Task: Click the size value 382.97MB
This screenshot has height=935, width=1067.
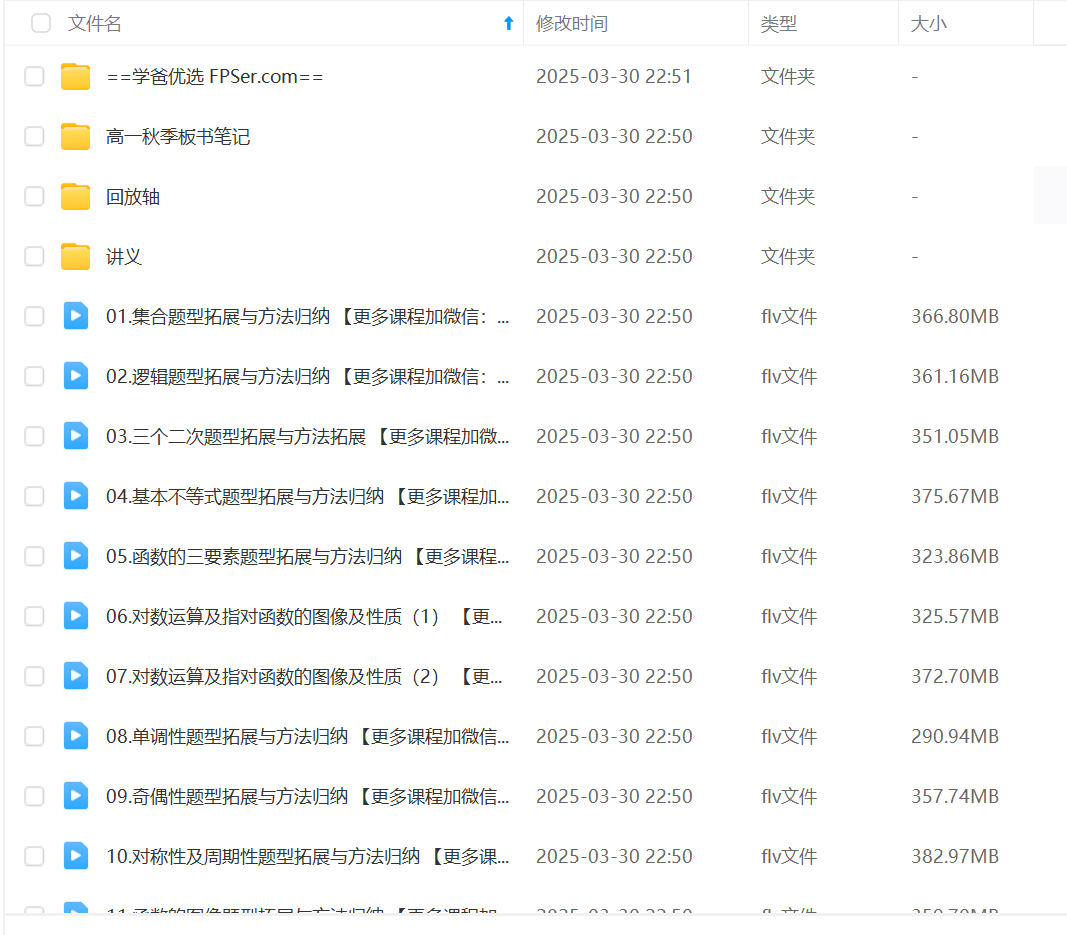Action: coord(955,856)
